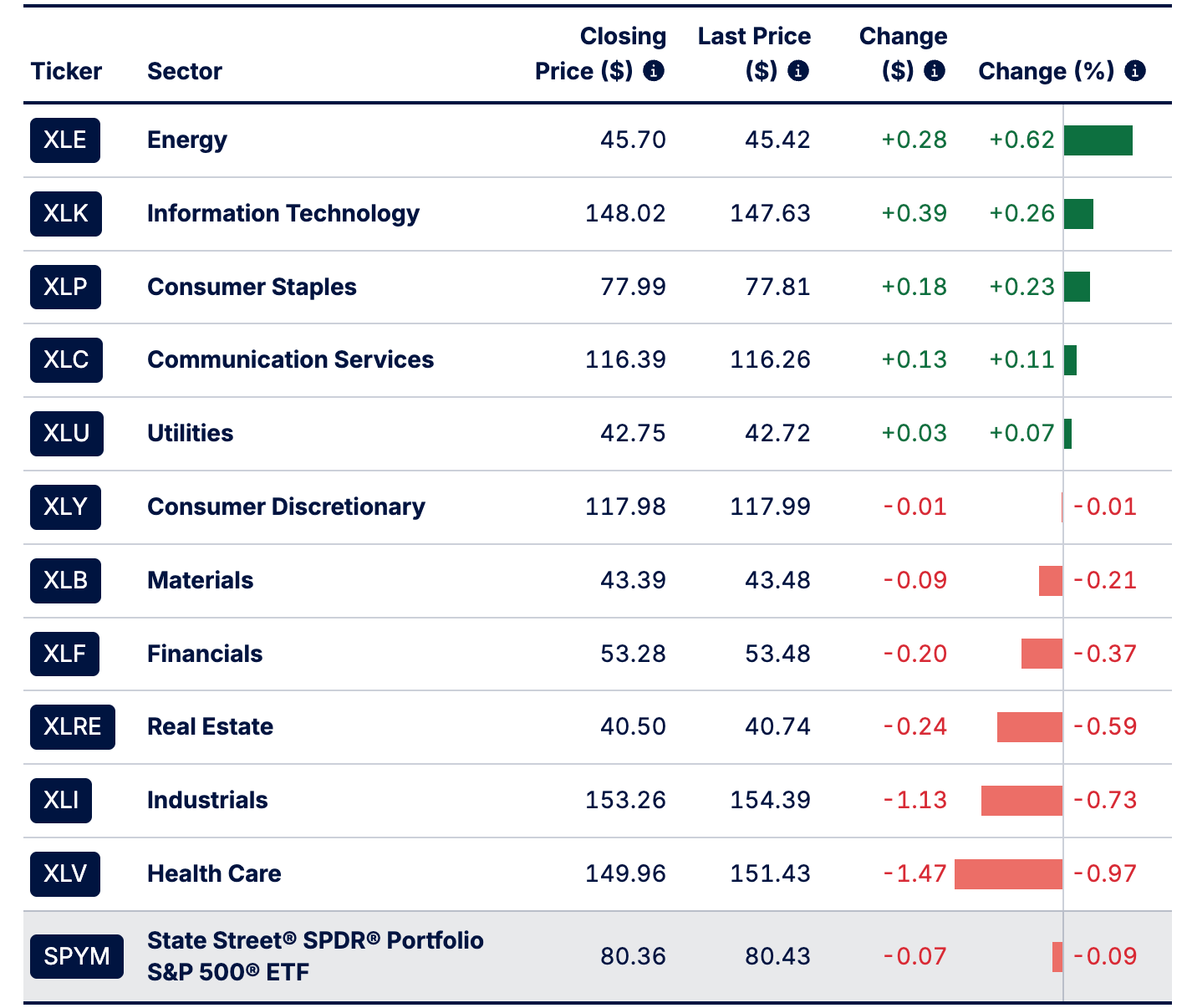This screenshot has width=1187, height=1008.
Task: Select the XLV ticker badge
Action: (x=65, y=874)
